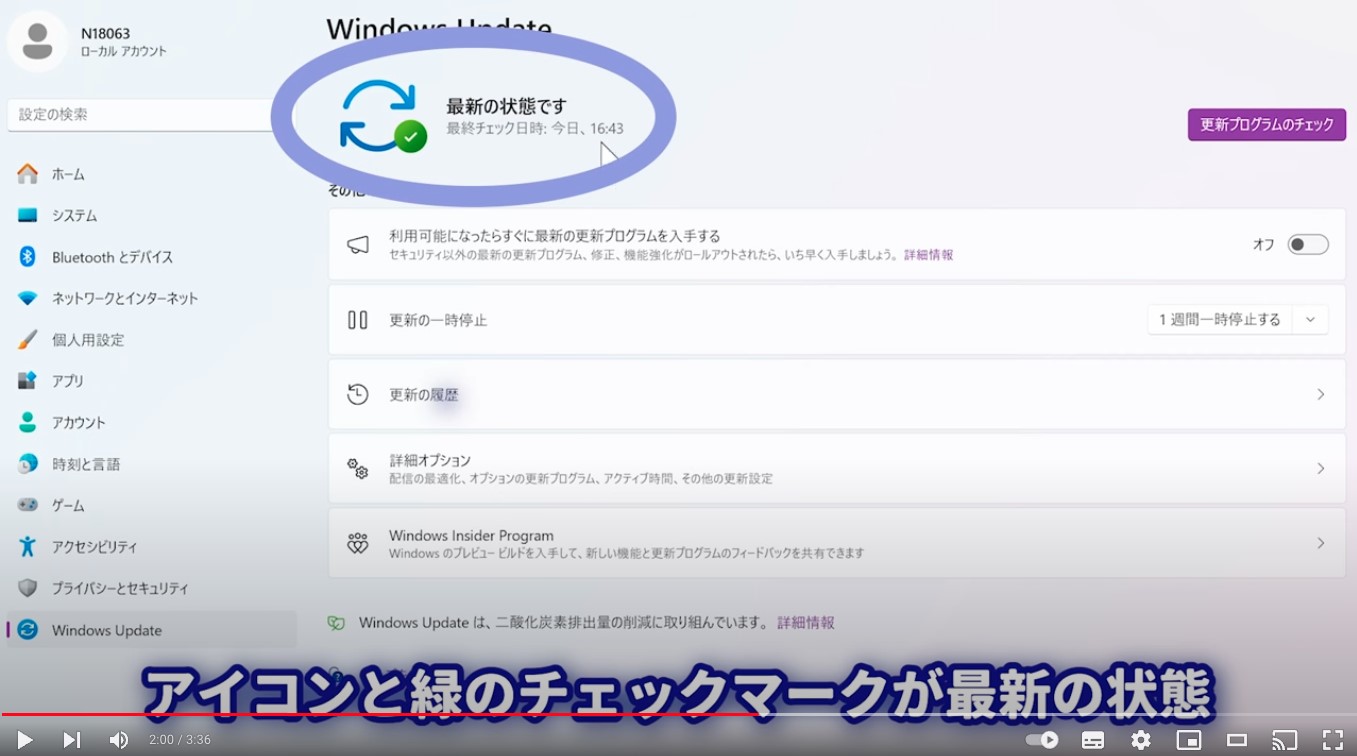
Task: Select Windows Update in the sidebar
Action: pyautogui.click(x=152, y=630)
